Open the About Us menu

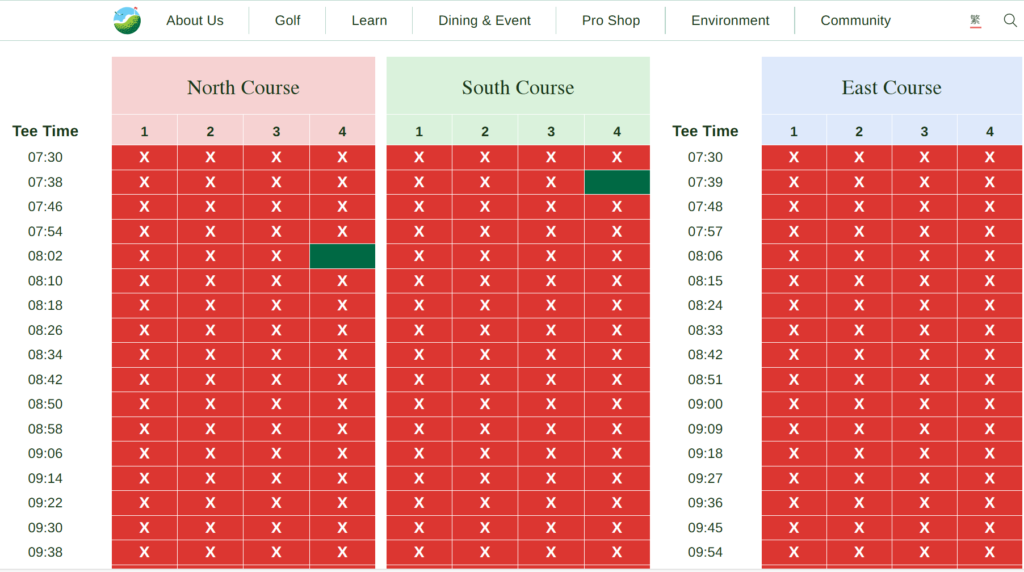click(x=195, y=20)
